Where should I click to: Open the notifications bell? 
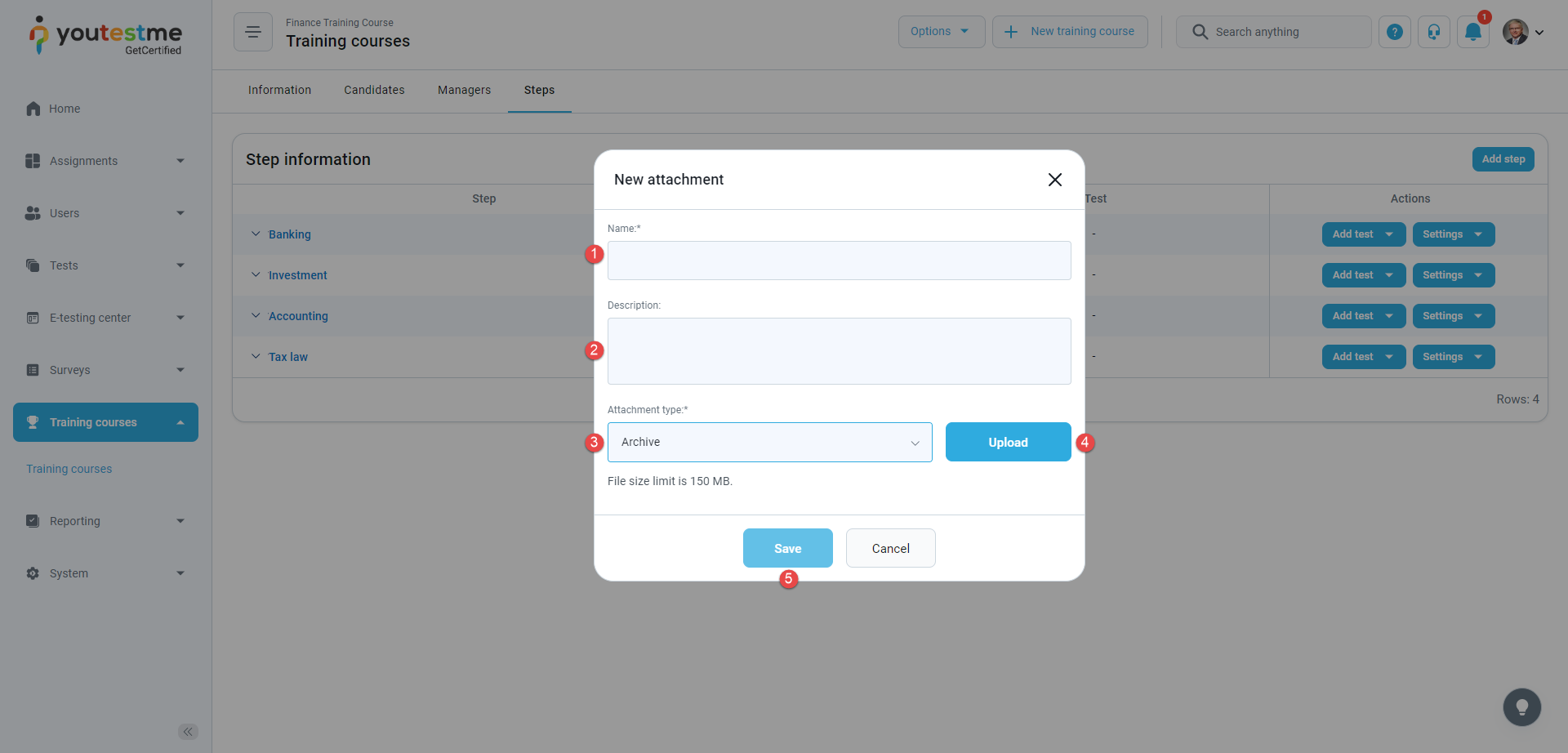1473,32
